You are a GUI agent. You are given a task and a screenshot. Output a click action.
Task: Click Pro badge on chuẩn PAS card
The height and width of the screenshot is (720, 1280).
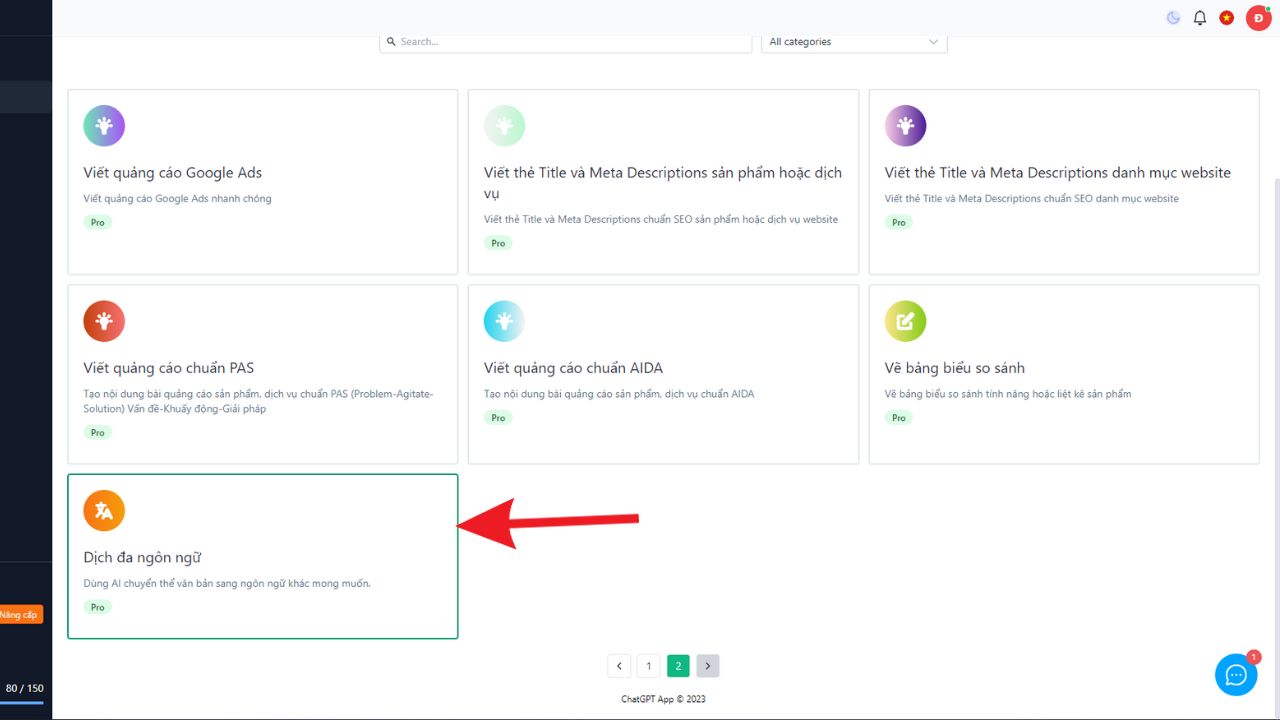98,432
